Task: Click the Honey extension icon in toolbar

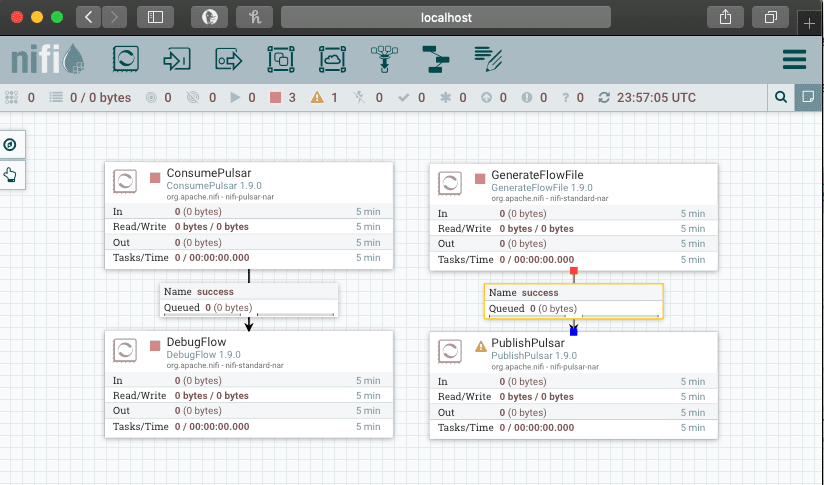Action: (x=254, y=17)
